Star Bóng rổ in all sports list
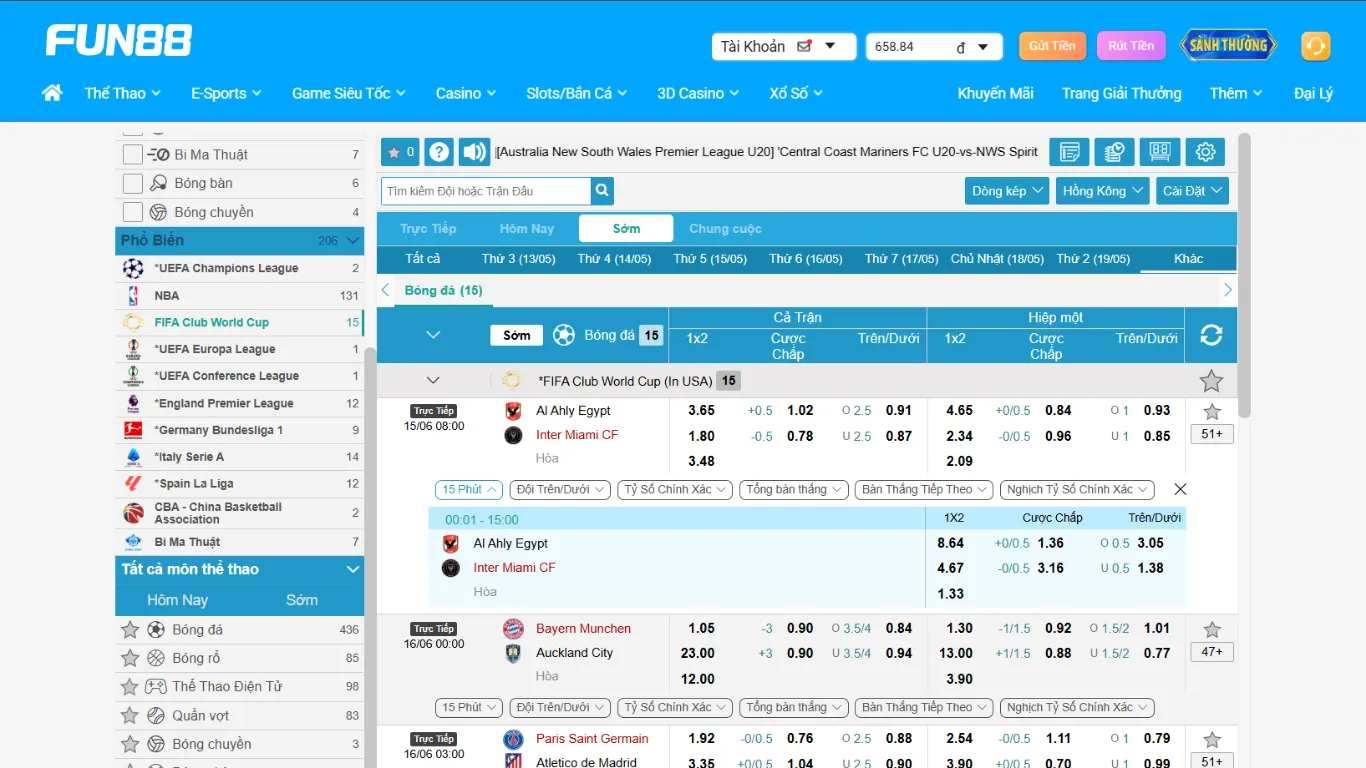The width and height of the screenshot is (1366, 768). (x=130, y=658)
